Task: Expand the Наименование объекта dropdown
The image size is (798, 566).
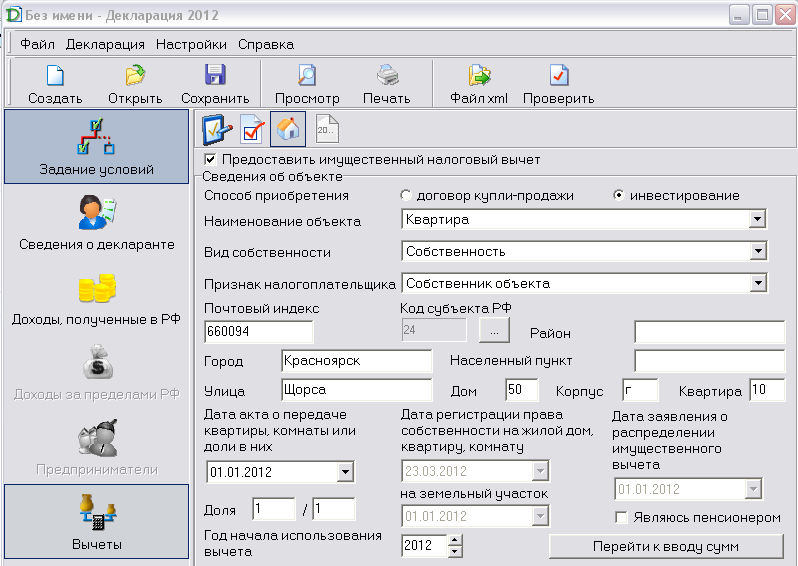Action: click(x=757, y=220)
